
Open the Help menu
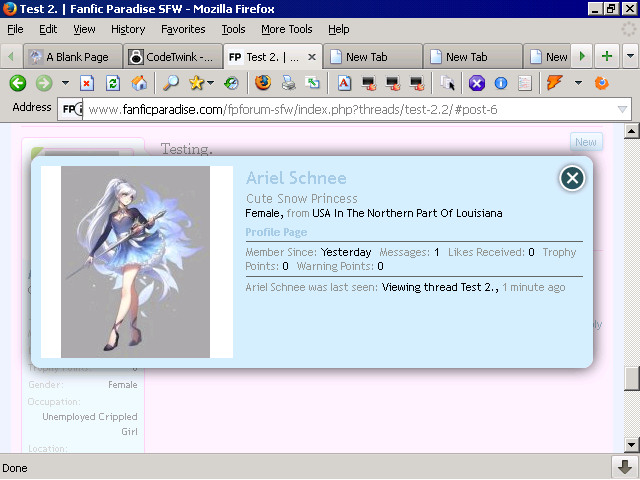pos(338,29)
